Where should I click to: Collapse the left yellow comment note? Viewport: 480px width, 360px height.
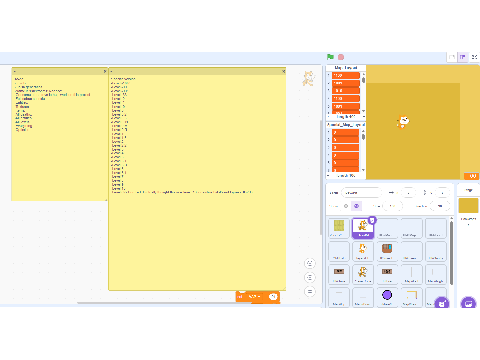pyautogui.click(x=15, y=71)
